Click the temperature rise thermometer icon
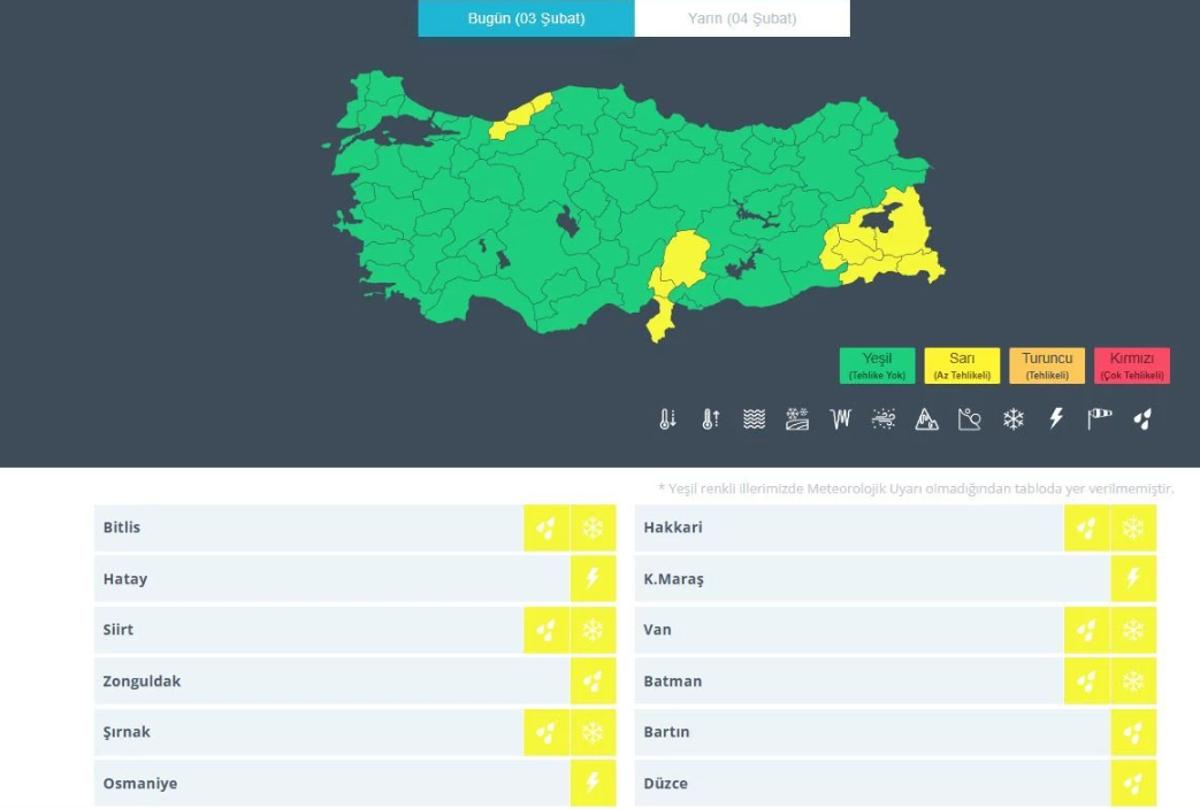 pyautogui.click(x=710, y=420)
